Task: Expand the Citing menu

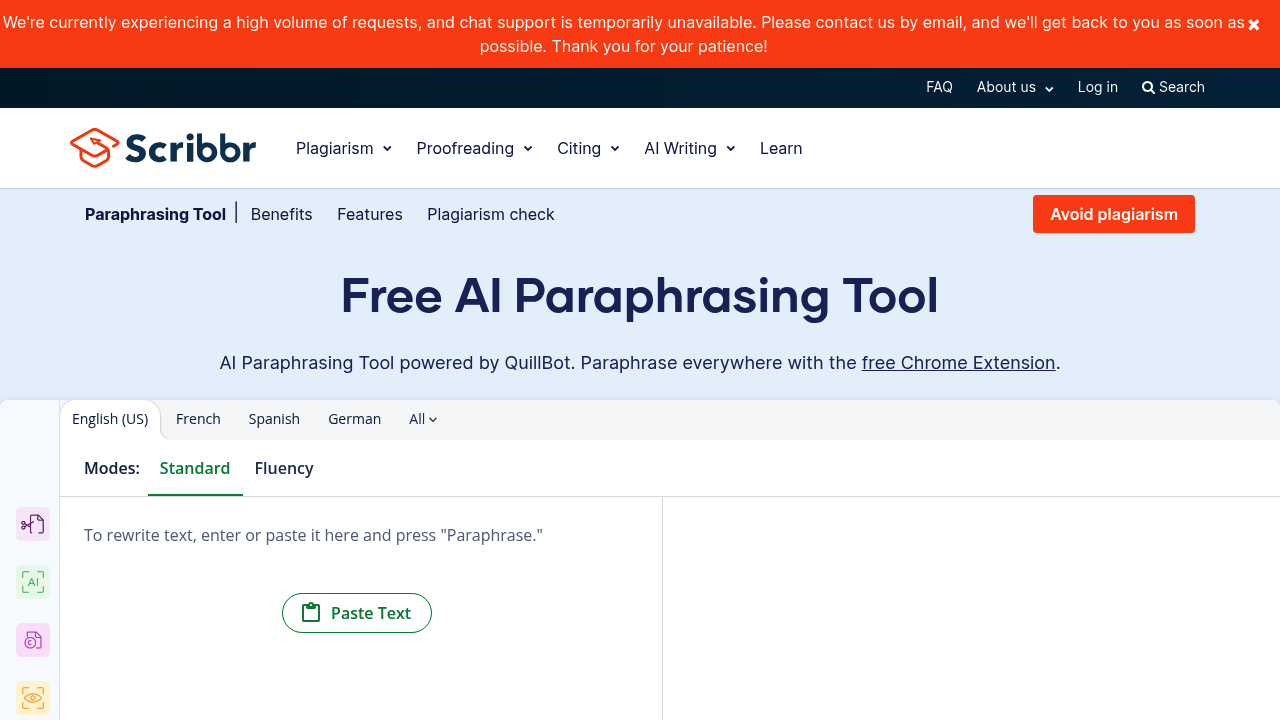Action: [588, 148]
